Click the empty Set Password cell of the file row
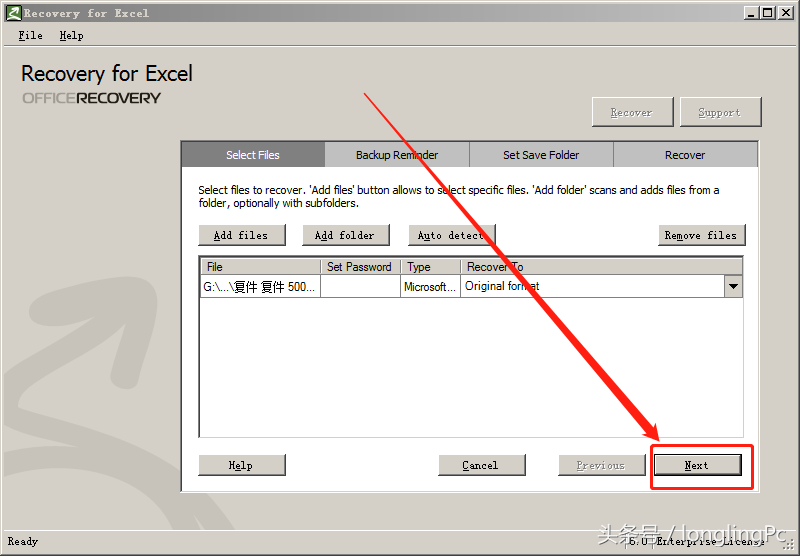Image resolution: width=800 pixels, height=556 pixels. 360,287
